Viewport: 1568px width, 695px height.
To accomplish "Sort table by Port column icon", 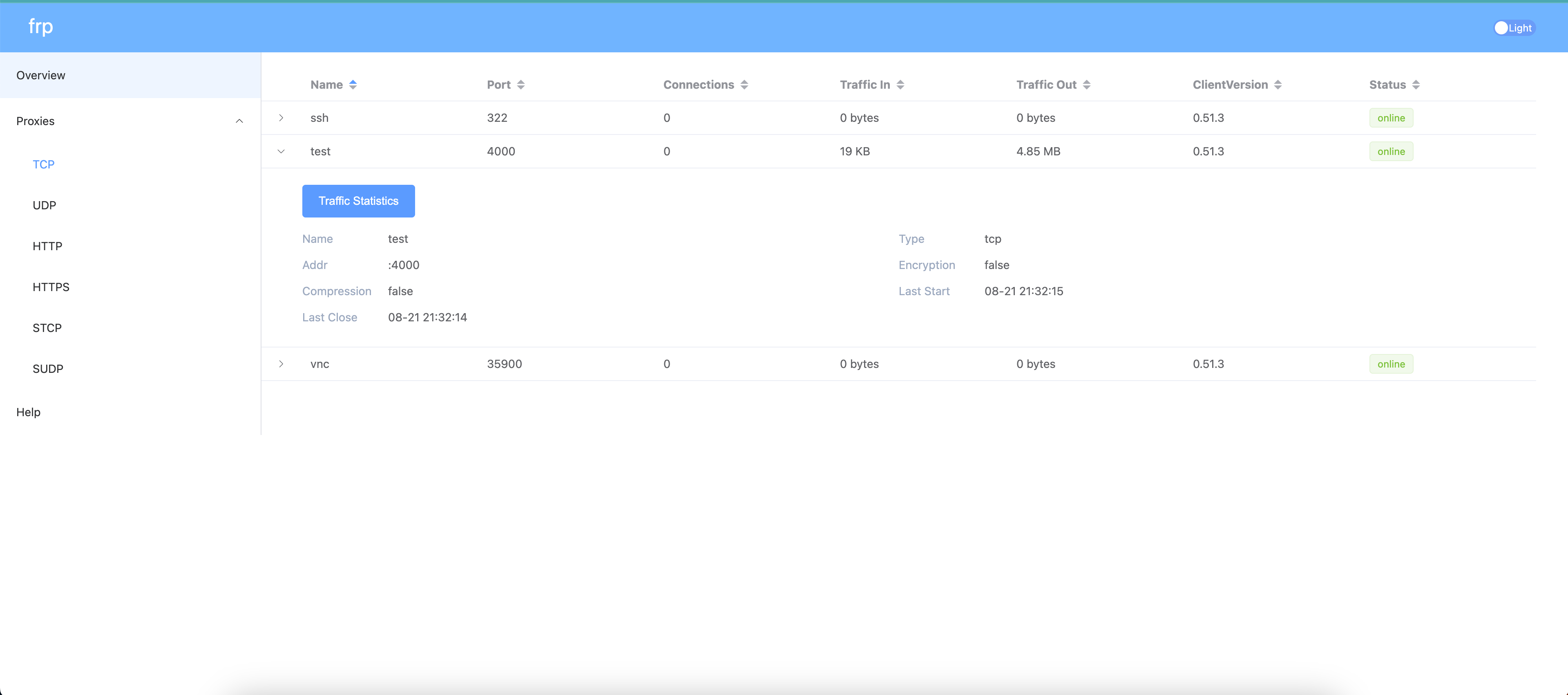I will (520, 85).
